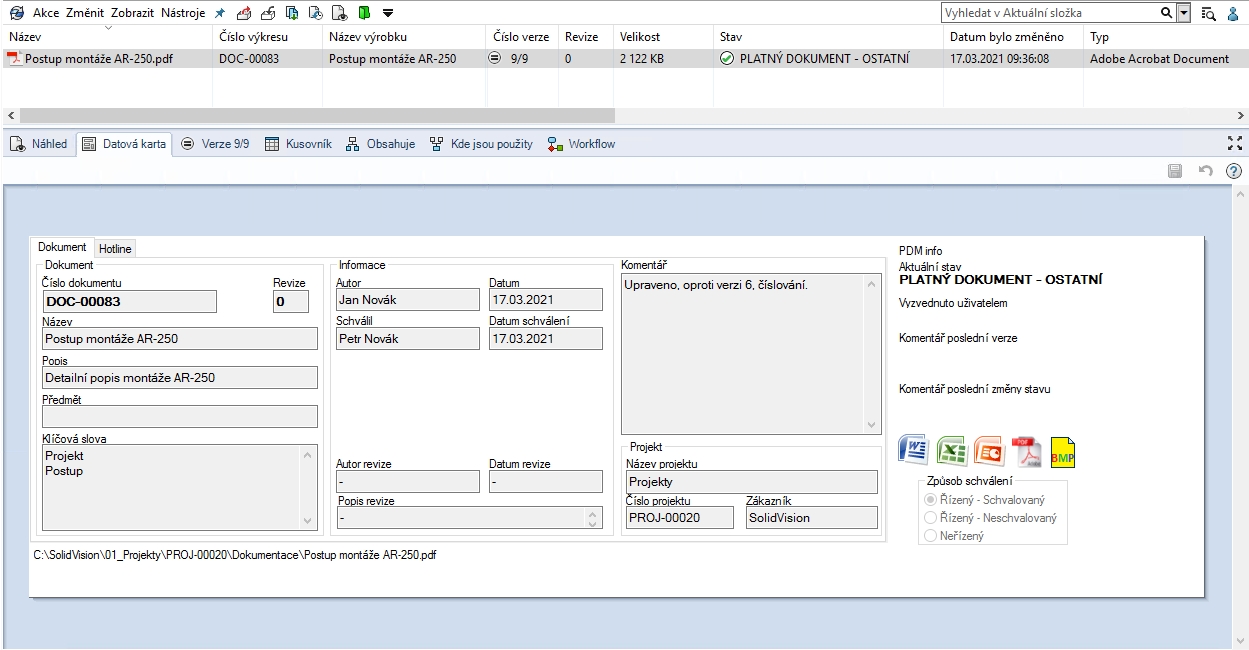
Task: Switch to the Obsahuje tab
Action: [x=380, y=144]
